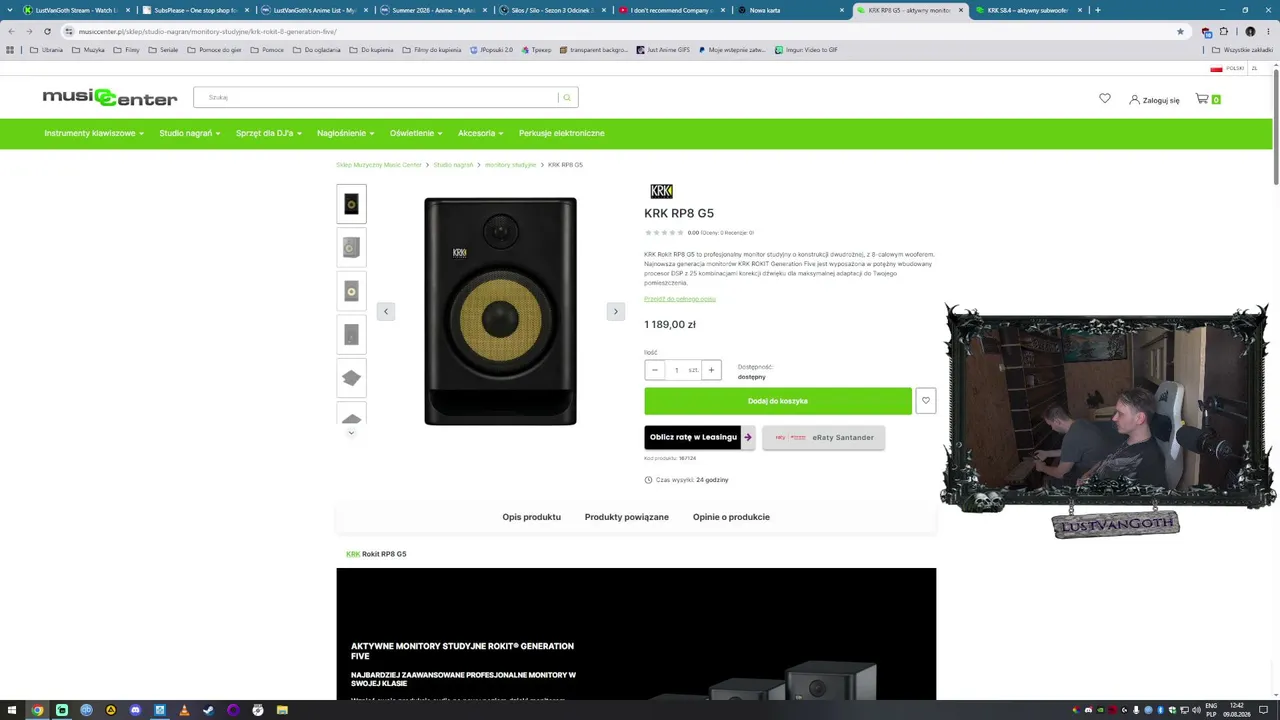1280x720 pixels.
Task: Expand Studio nagrań menu
Action: click(x=190, y=133)
